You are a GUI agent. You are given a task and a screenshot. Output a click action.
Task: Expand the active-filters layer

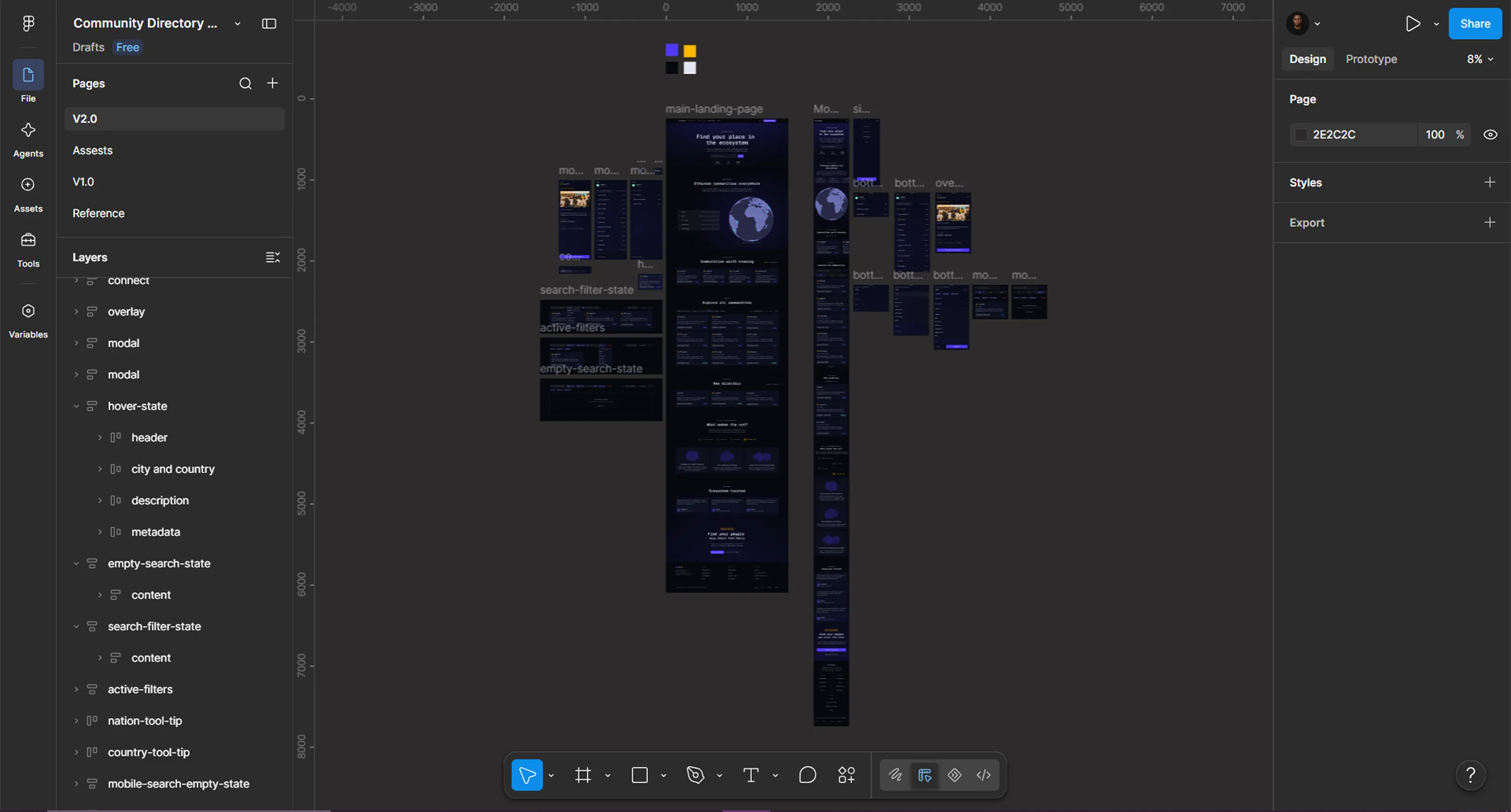pos(76,689)
